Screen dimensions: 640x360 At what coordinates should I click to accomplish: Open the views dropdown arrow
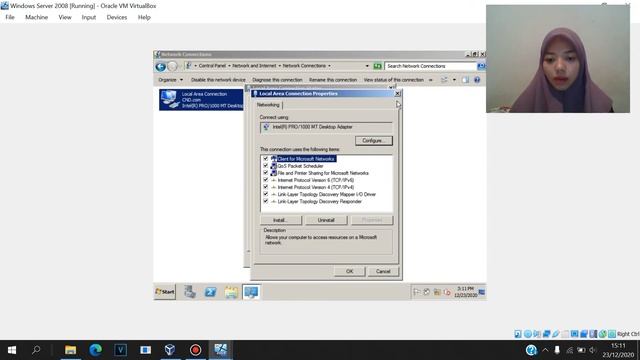tap(454, 80)
